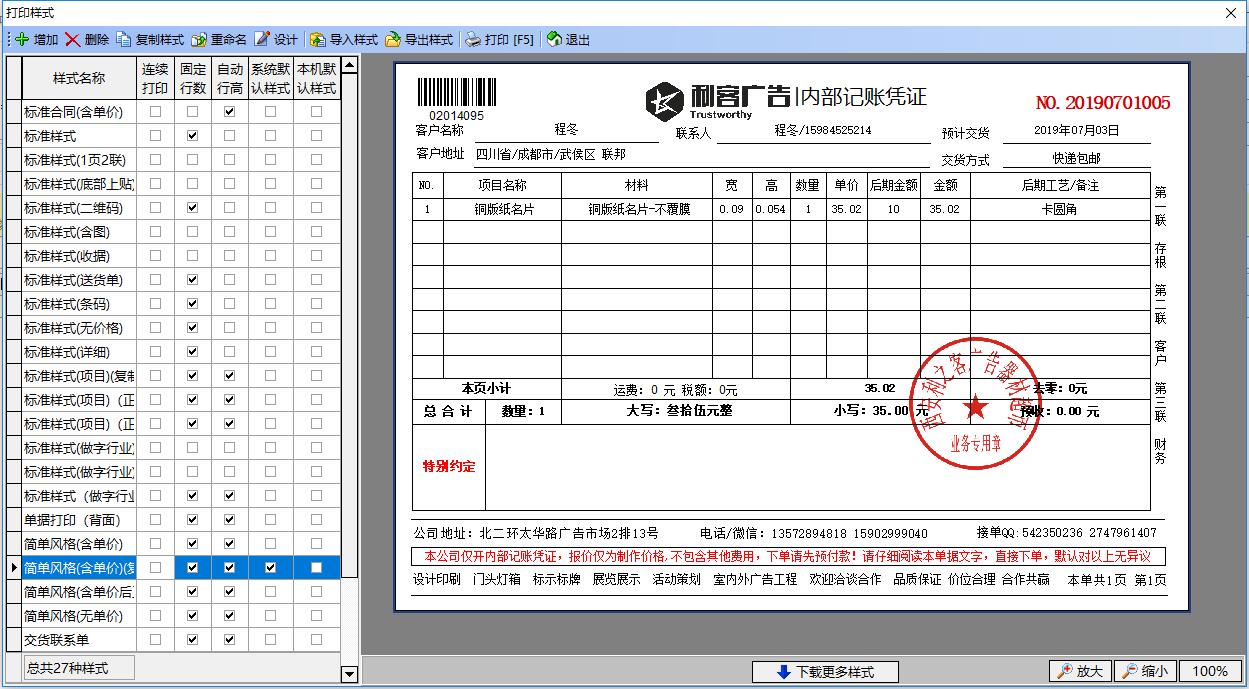Toggle 固定行数 checkbox for 标准样式(条码)
The height and width of the screenshot is (689, 1249).
[x=193, y=304]
